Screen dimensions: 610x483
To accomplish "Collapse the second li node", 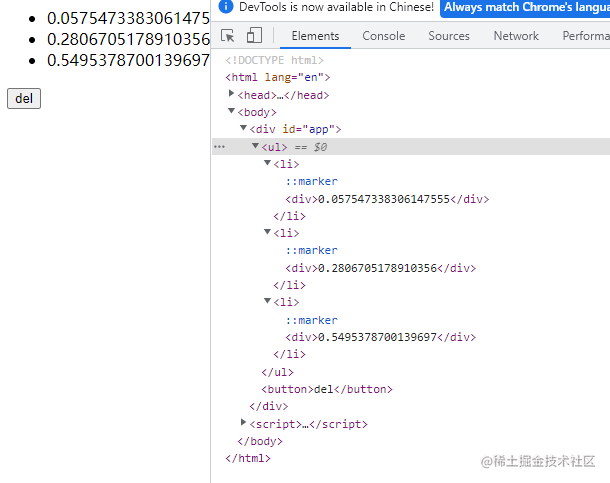I will 267,232.
